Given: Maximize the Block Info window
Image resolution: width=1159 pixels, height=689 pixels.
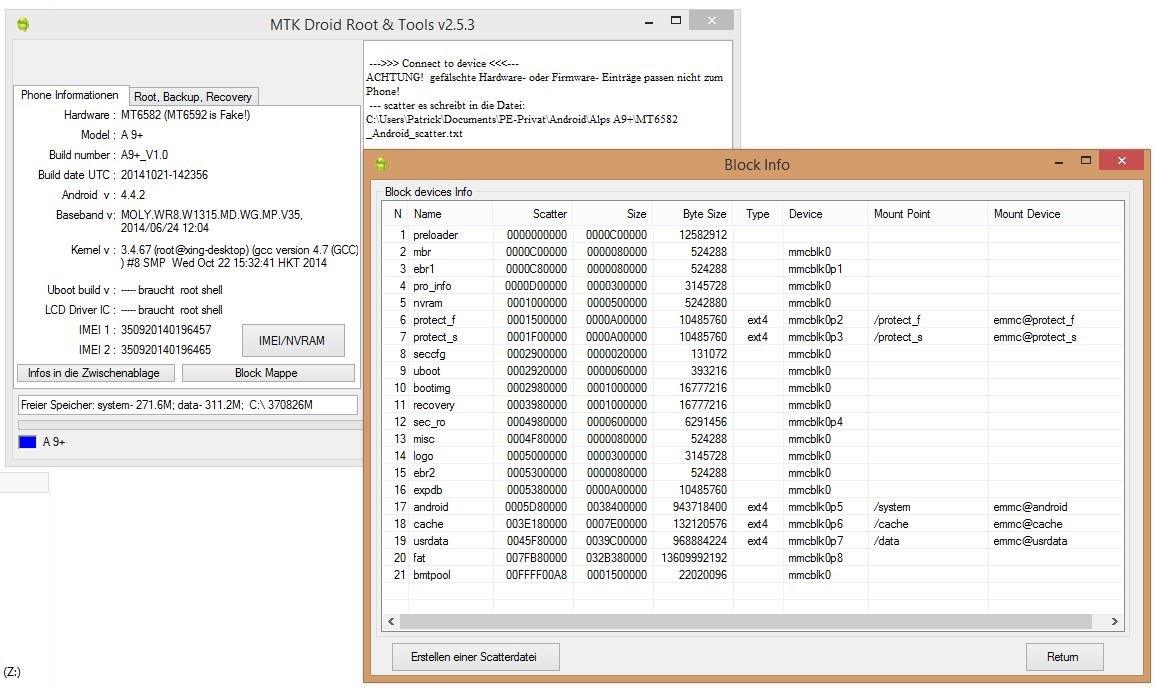Looking at the screenshot, I should pos(1086,160).
